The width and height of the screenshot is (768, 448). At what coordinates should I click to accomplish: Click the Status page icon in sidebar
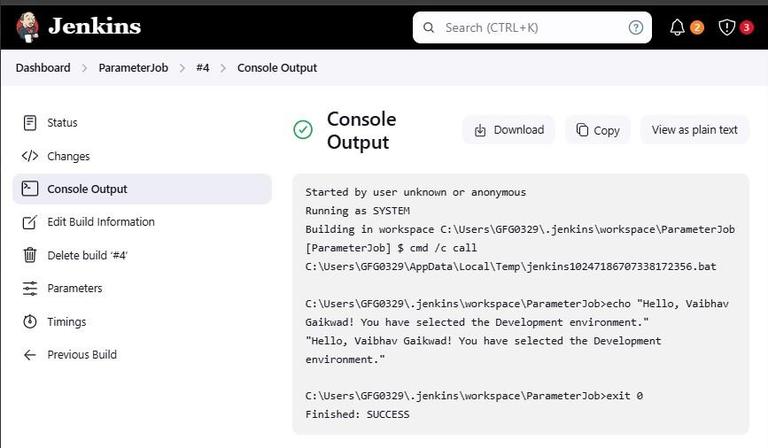tap(30, 123)
